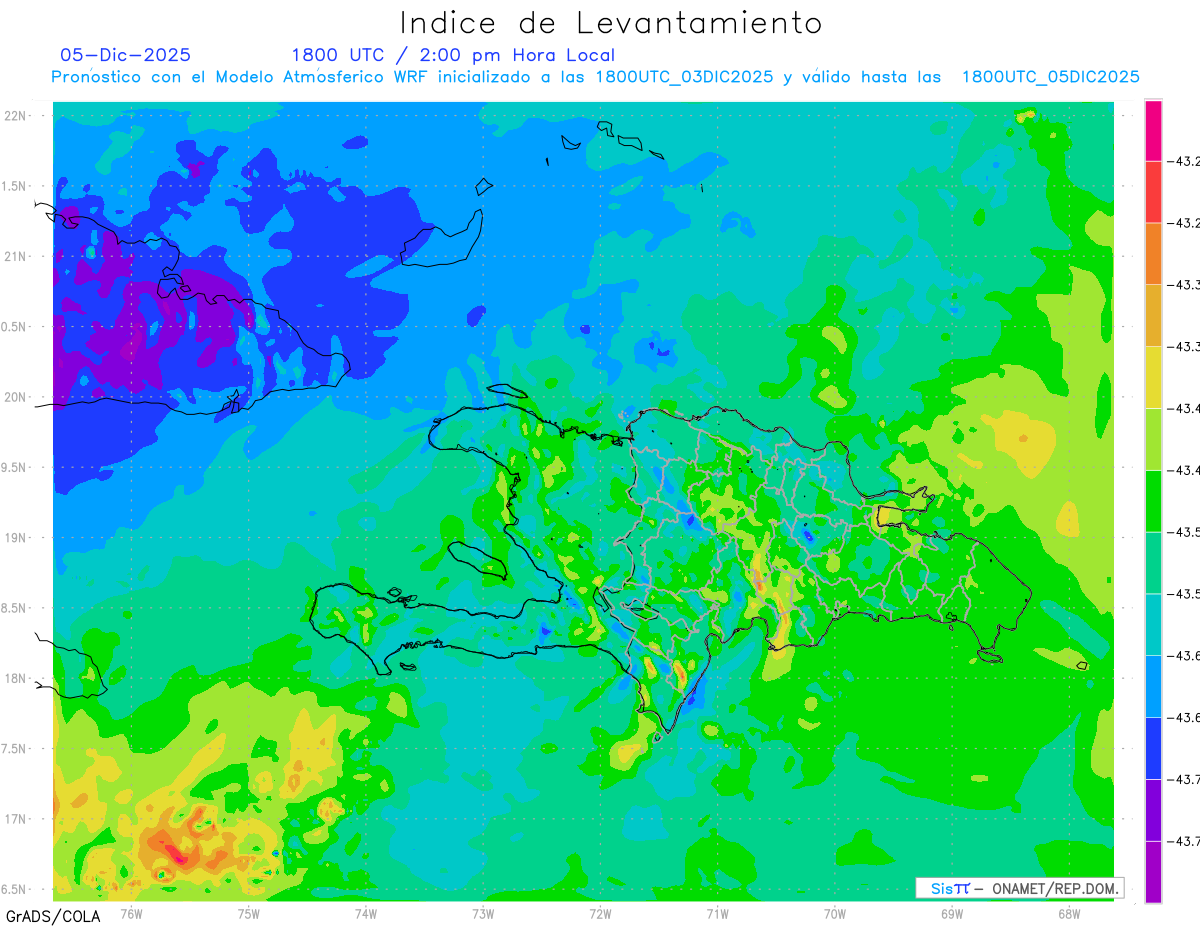Click the "73W" longitude label

483,913
